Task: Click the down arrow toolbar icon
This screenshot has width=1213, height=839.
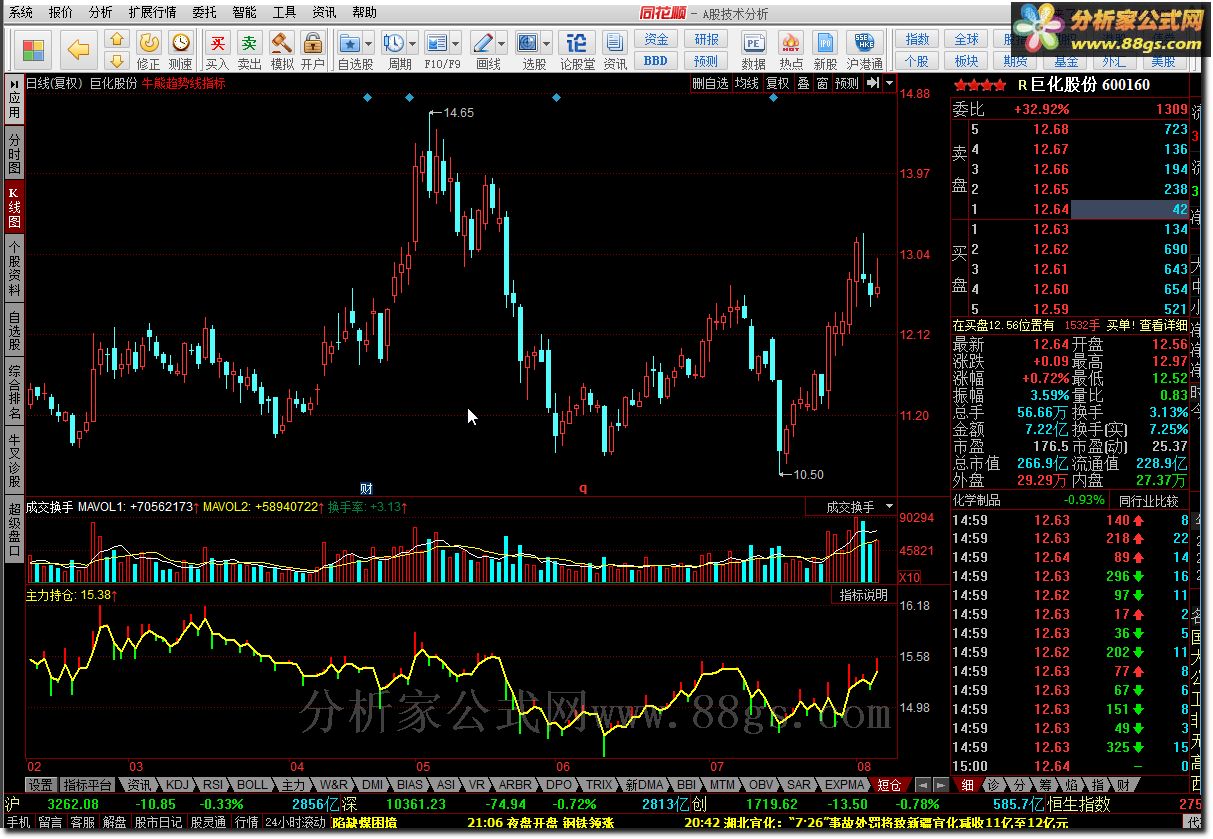Action: pos(117,59)
